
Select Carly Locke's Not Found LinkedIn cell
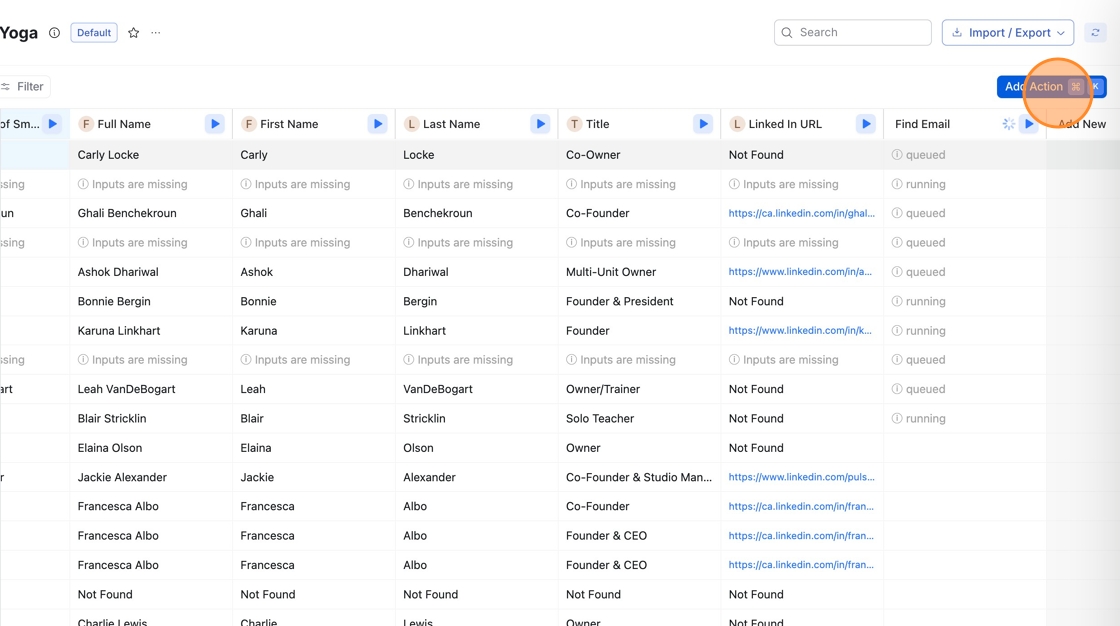point(802,154)
